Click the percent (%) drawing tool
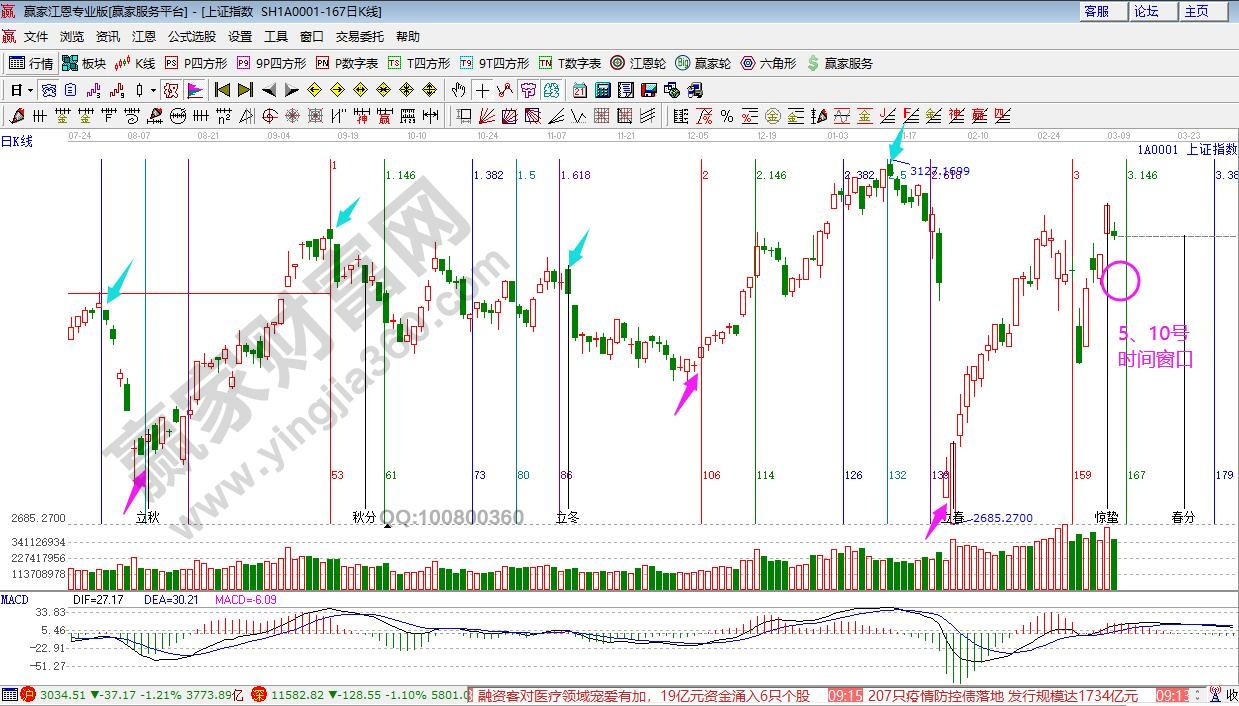Image resolution: width=1239 pixels, height=706 pixels. (x=726, y=116)
